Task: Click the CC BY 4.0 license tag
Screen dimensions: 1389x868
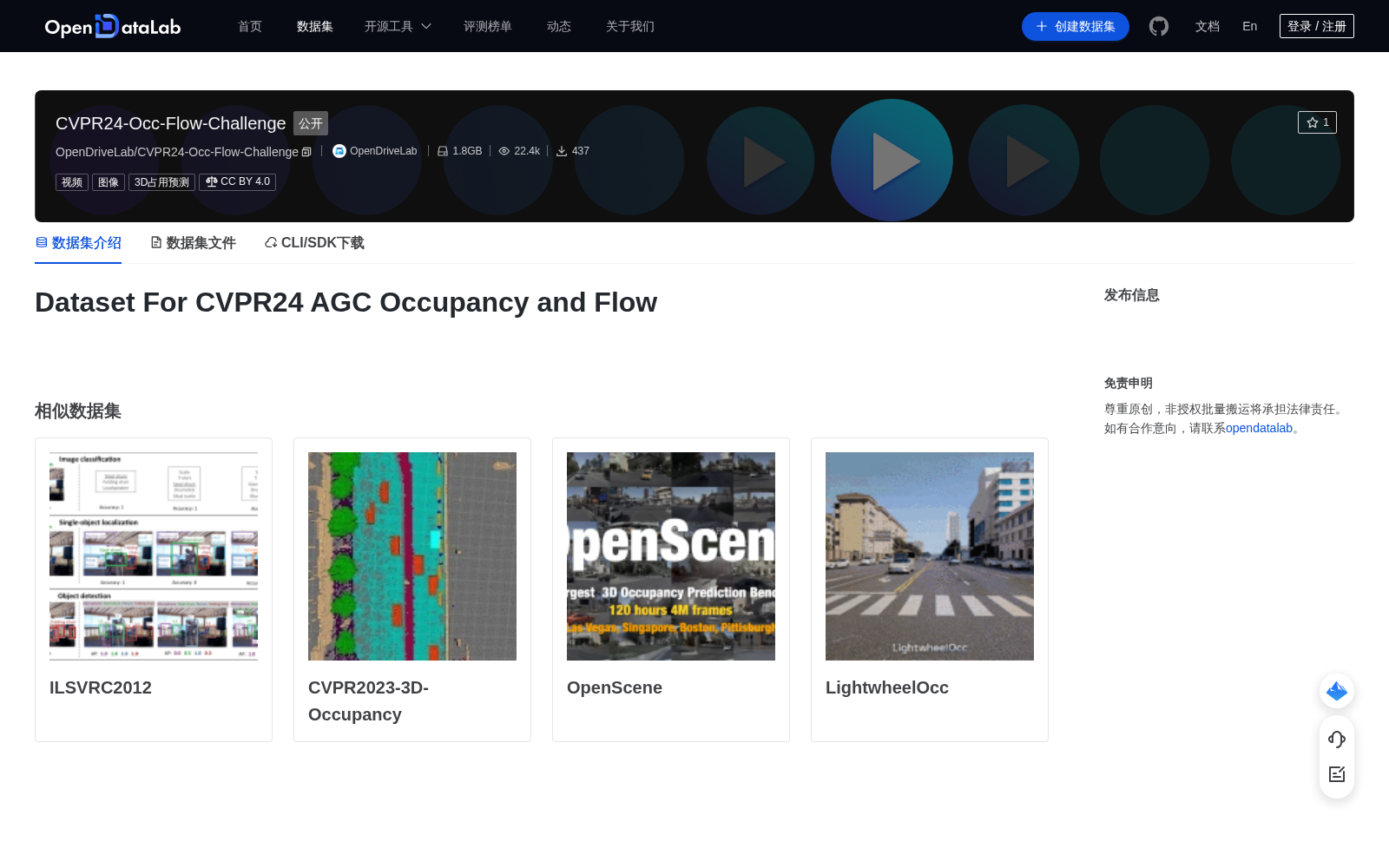Action: pyautogui.click(x=238, y=182)
